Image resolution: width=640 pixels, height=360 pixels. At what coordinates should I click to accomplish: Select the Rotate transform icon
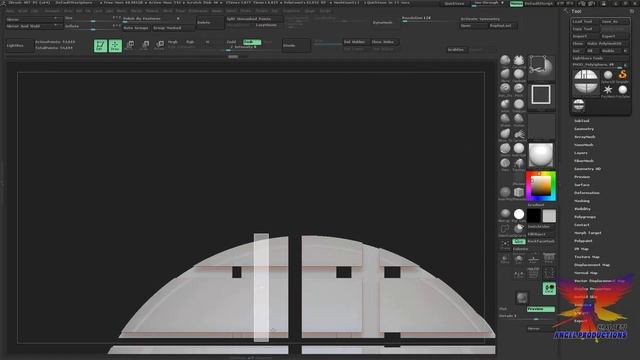[x=160, y=45]
